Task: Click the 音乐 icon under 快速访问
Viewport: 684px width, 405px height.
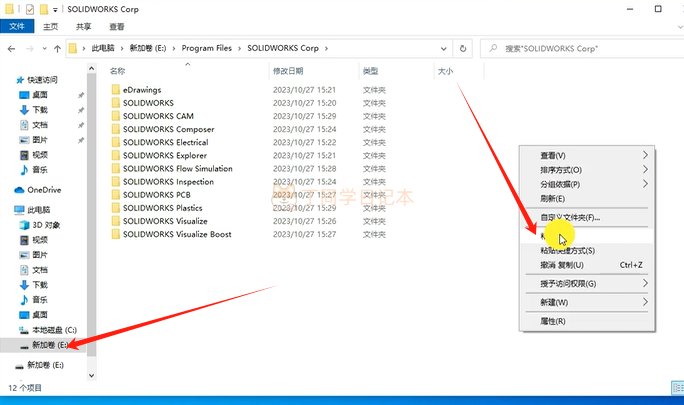Action: [25, 170]
